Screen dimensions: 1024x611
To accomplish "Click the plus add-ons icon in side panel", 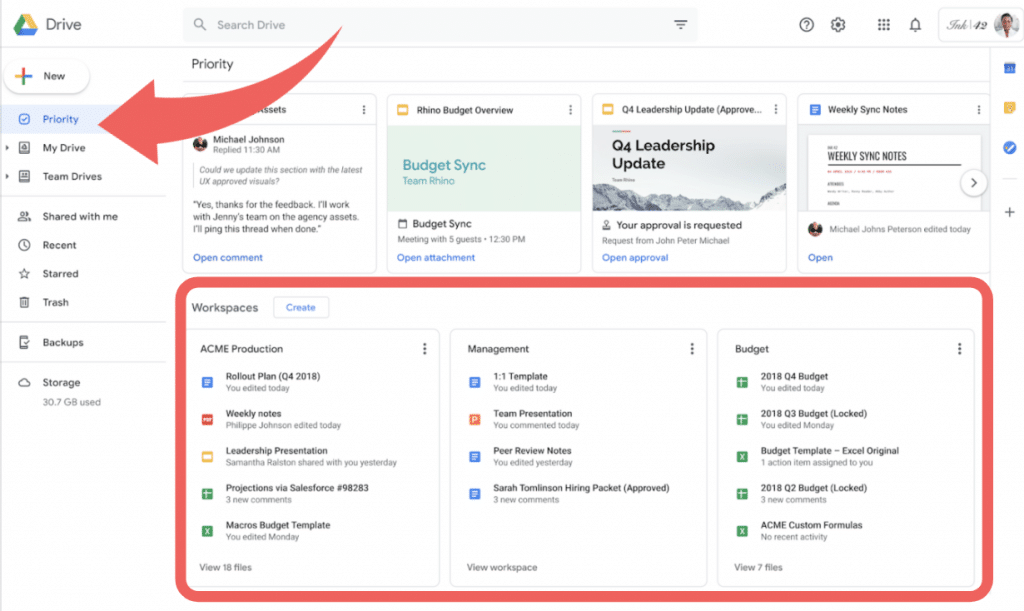I will [1009, 212].
